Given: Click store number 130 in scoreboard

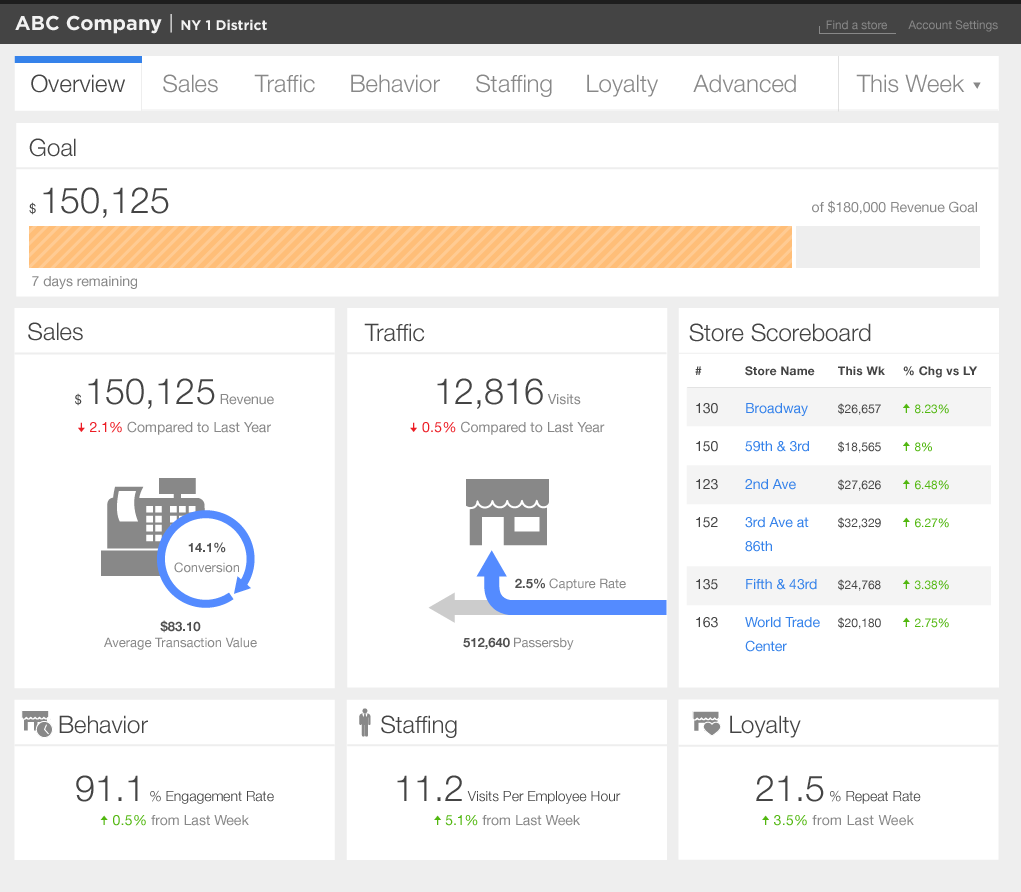Looking at the screenshot, I should pyautogui.click(x=706, y=408).
